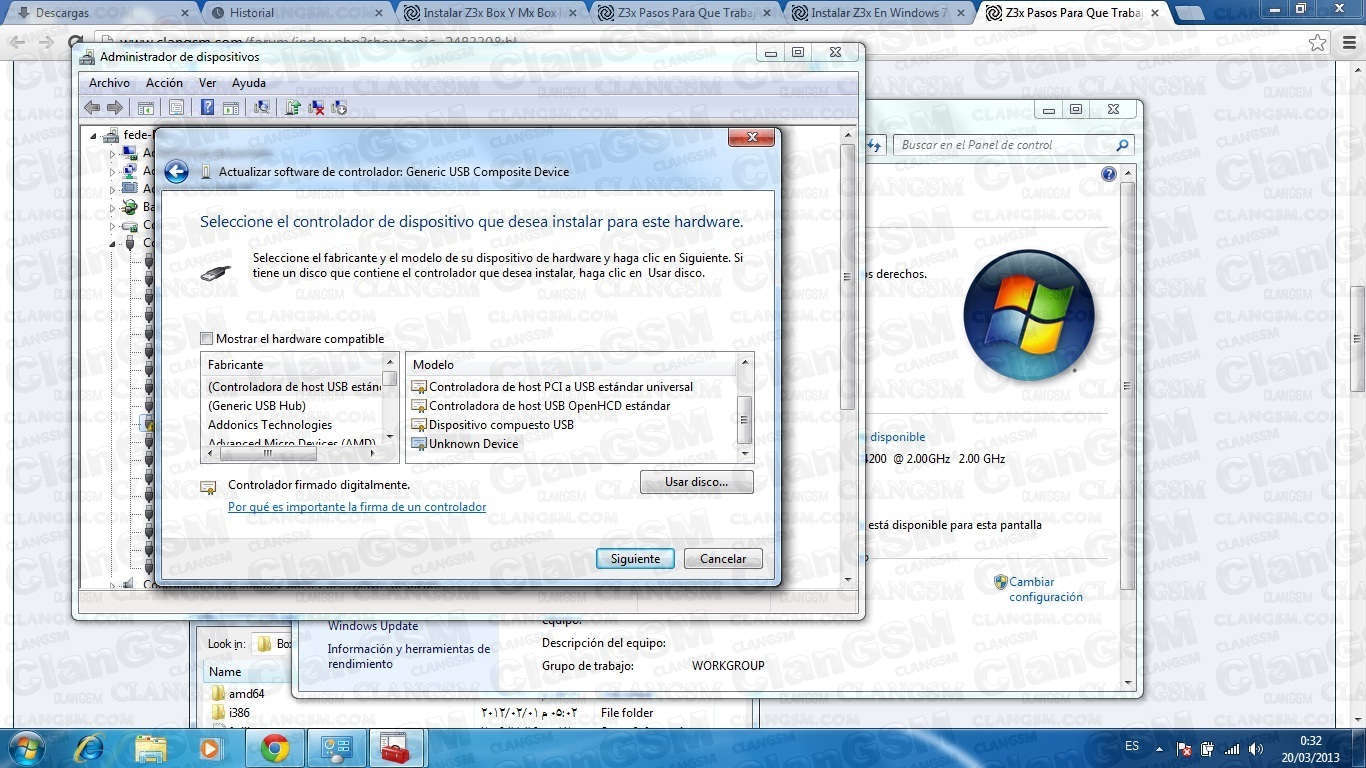Toggle the console tree pane toolbar icon
Viewport: 1366px width, 768px height.
click(x=146, y=108)
